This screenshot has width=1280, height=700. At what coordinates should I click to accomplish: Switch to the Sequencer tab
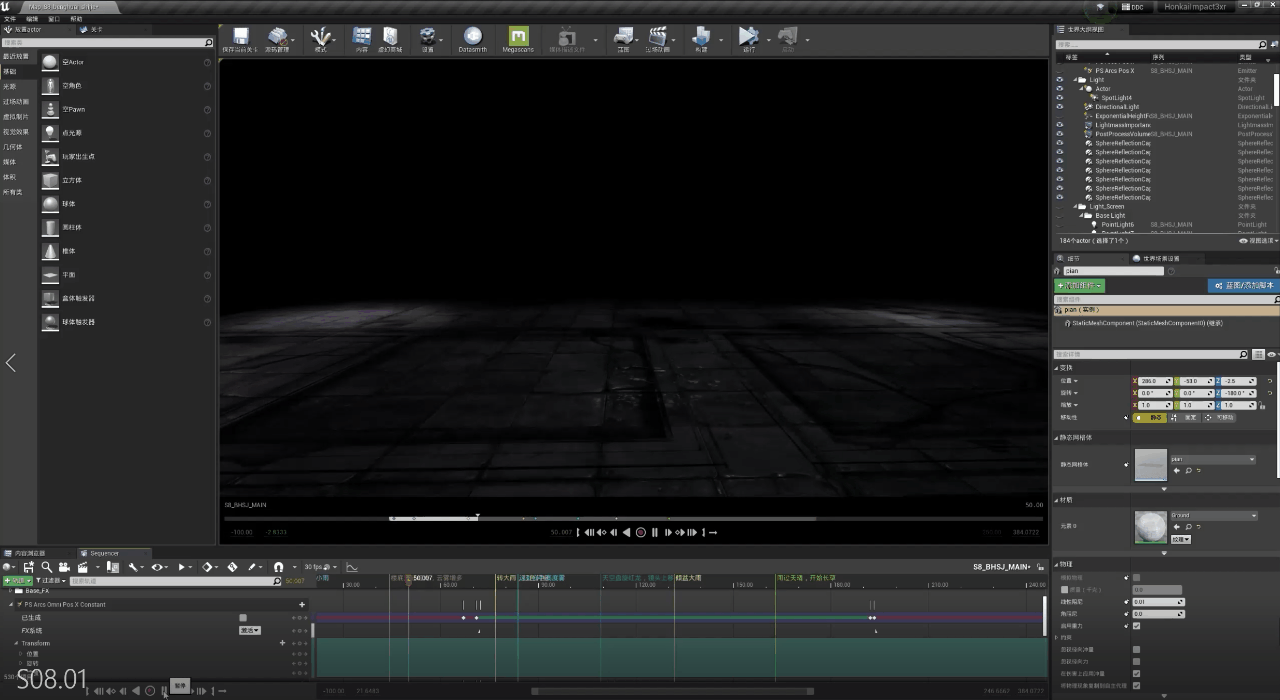116,553
